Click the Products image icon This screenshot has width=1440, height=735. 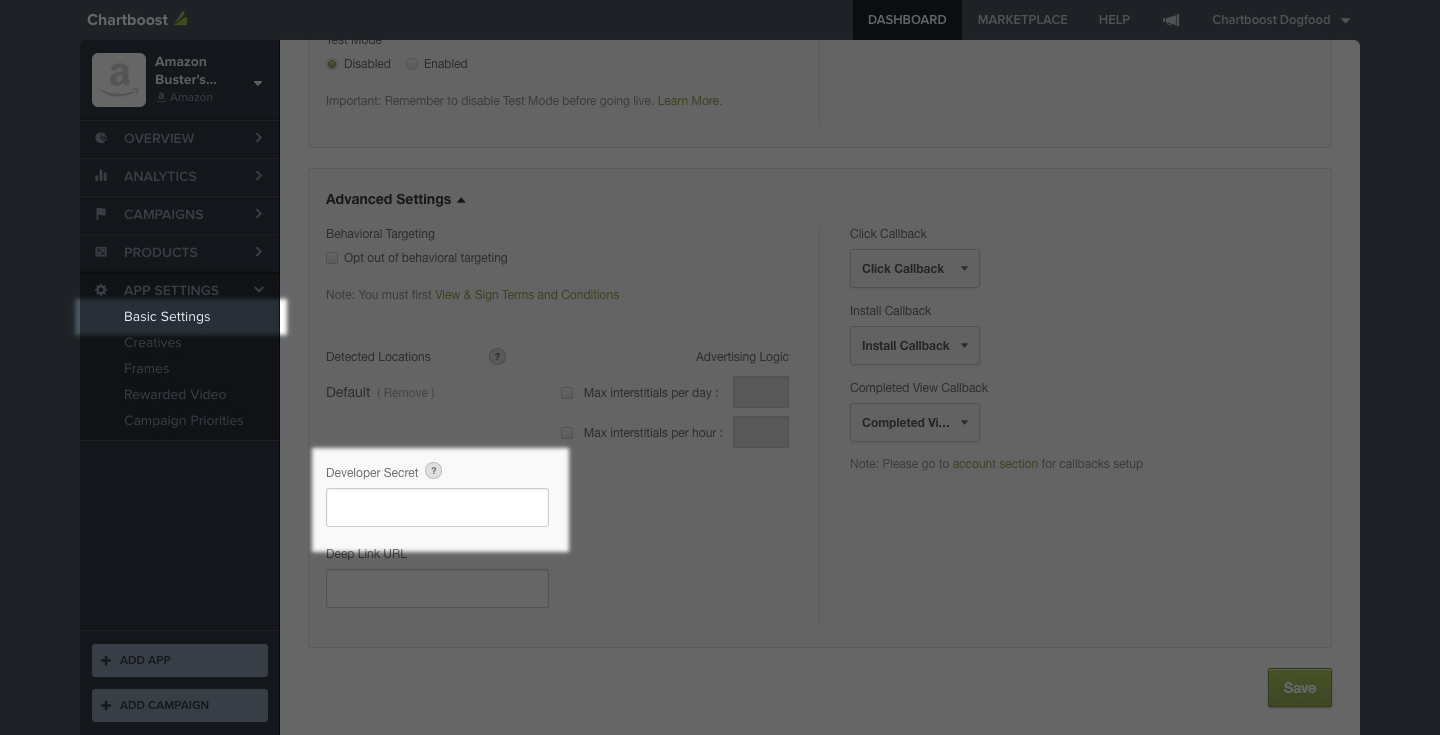coord(101,252)
